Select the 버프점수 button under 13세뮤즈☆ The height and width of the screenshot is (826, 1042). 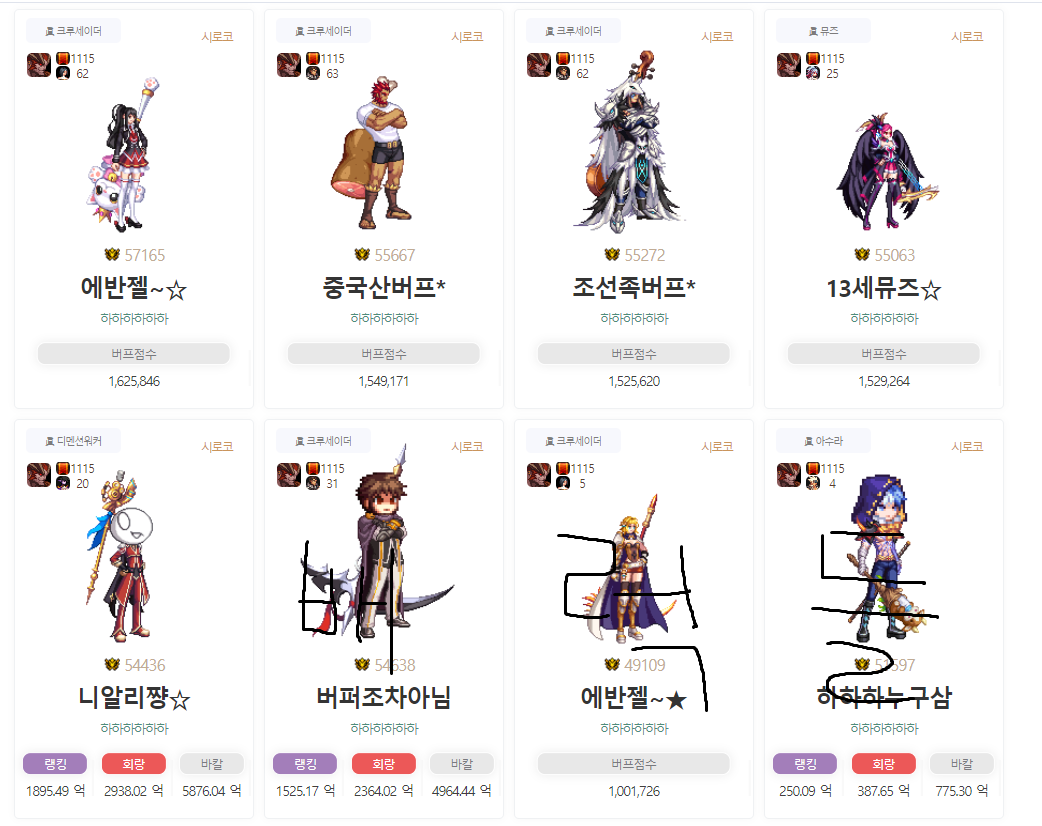883,354
